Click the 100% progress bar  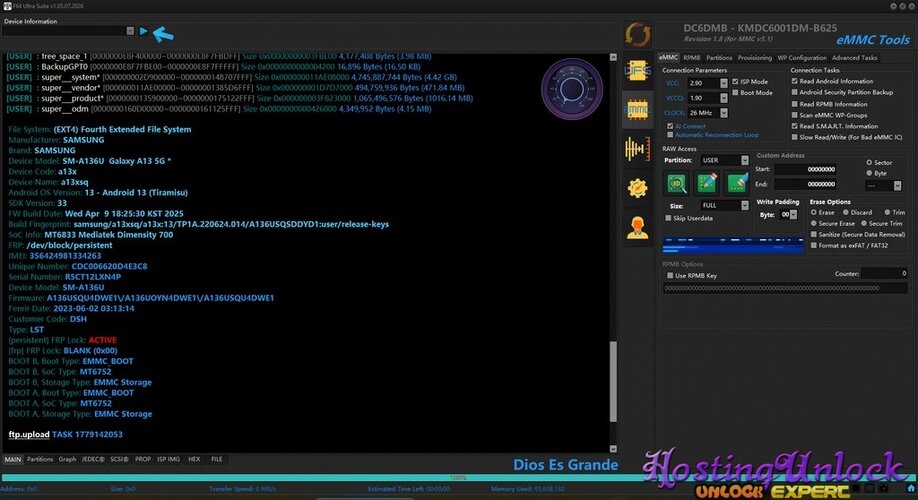coord(457,478)
